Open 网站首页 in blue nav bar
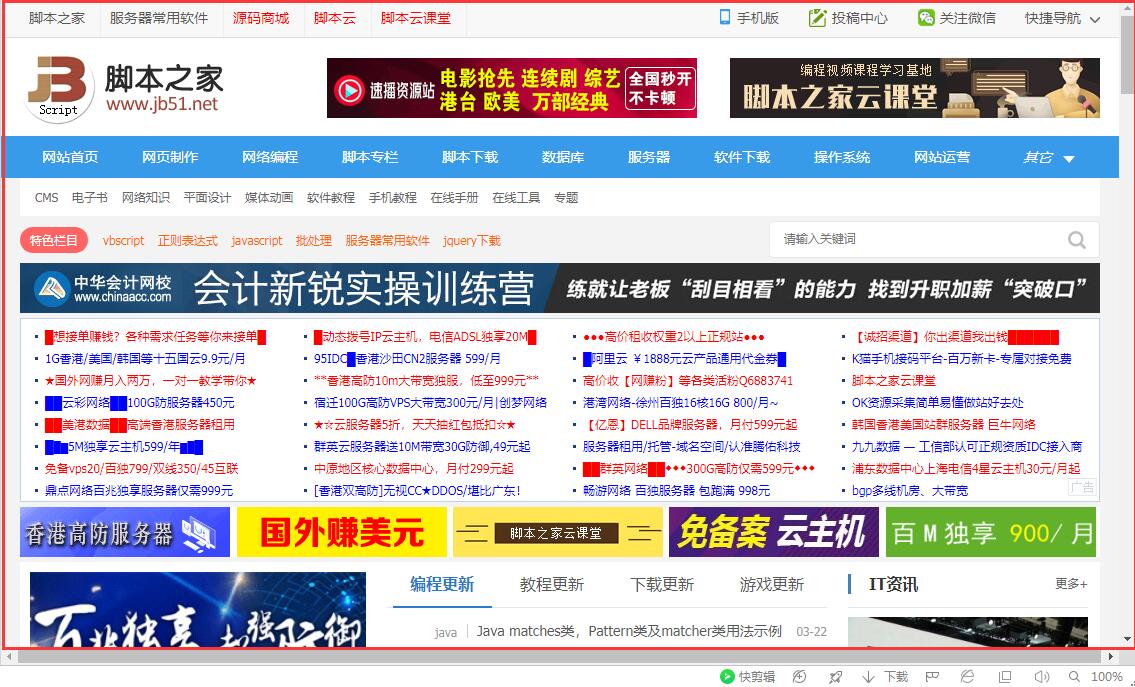The image size is (1135, 687). coord(70,157)
